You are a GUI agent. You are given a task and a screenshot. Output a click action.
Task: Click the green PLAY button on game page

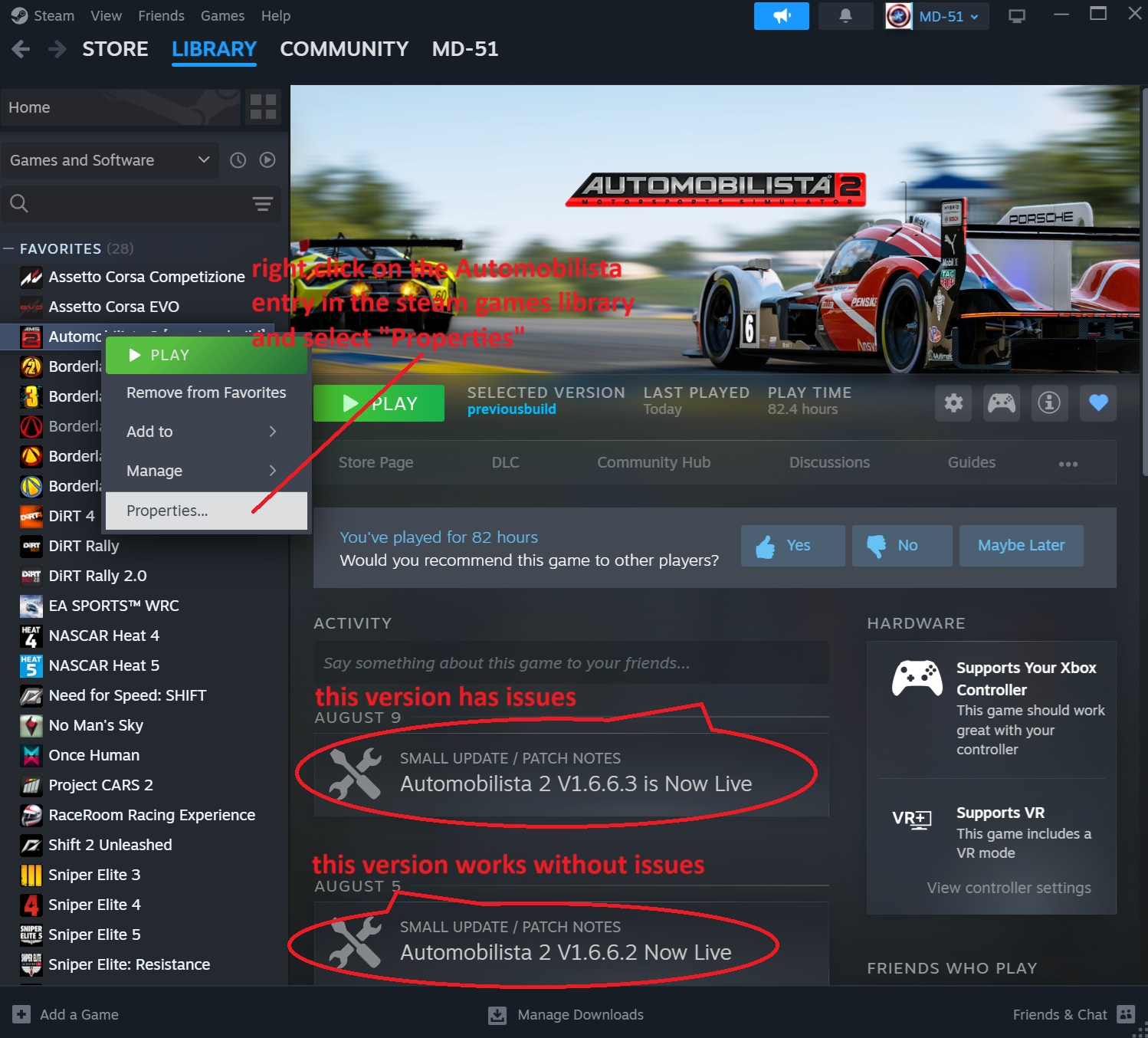(x=379, y=403)
